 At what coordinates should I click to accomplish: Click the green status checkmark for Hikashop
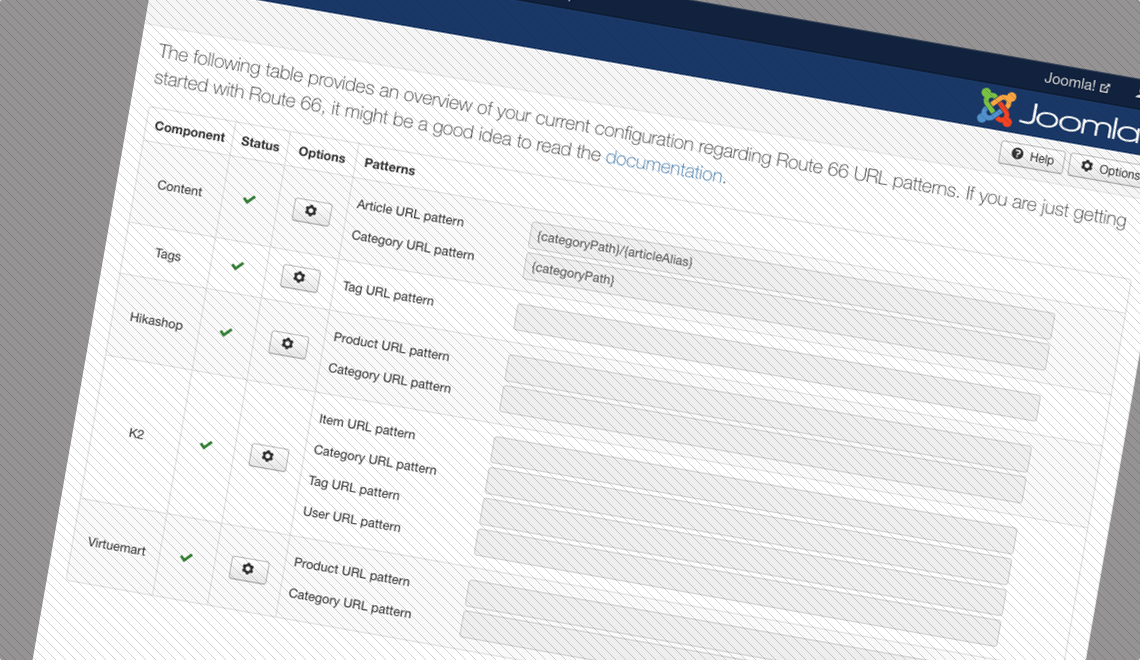click(x=226, y=332)
